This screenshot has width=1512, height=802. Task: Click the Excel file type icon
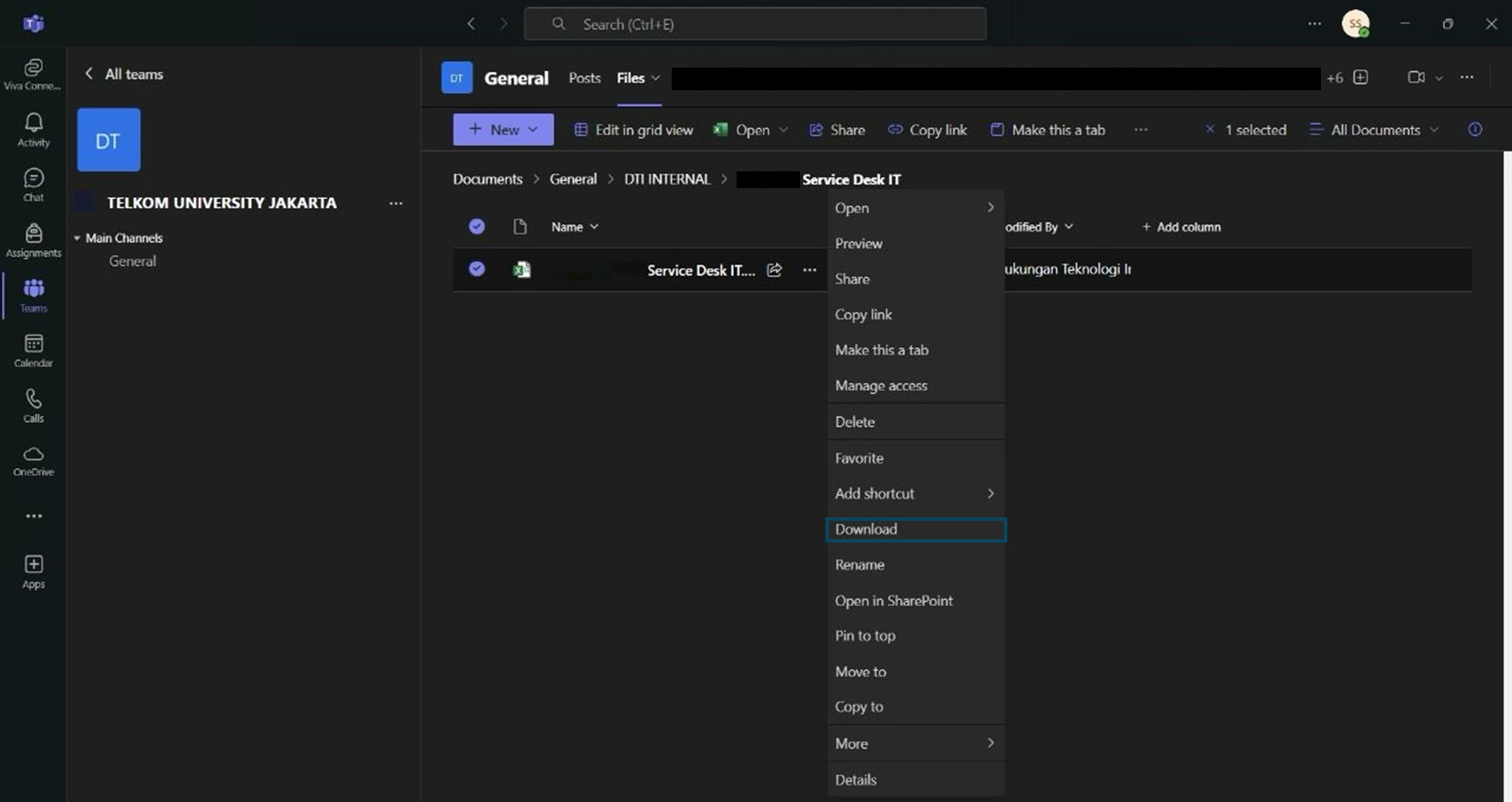522,270
